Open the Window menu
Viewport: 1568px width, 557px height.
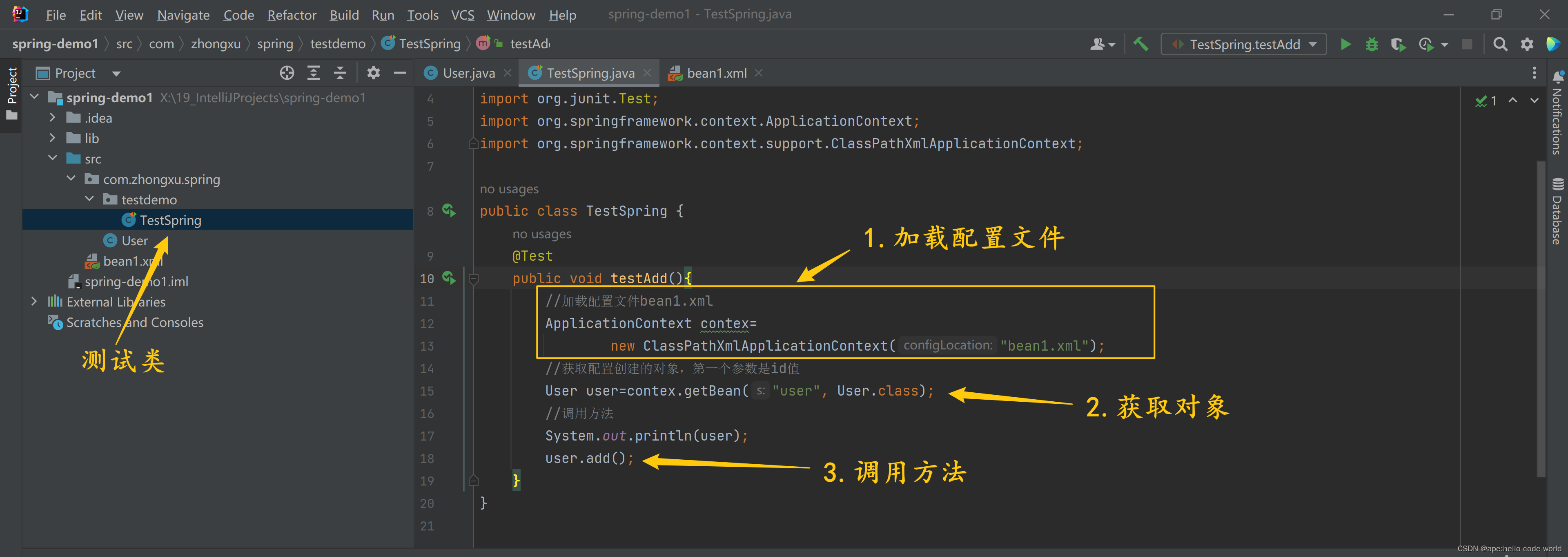click(x=511, y=15)
